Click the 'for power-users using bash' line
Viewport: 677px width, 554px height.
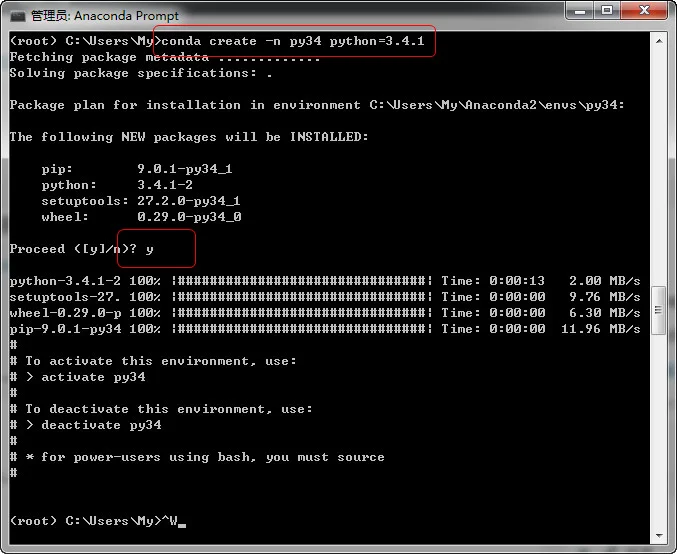click(x=197, y=457)
